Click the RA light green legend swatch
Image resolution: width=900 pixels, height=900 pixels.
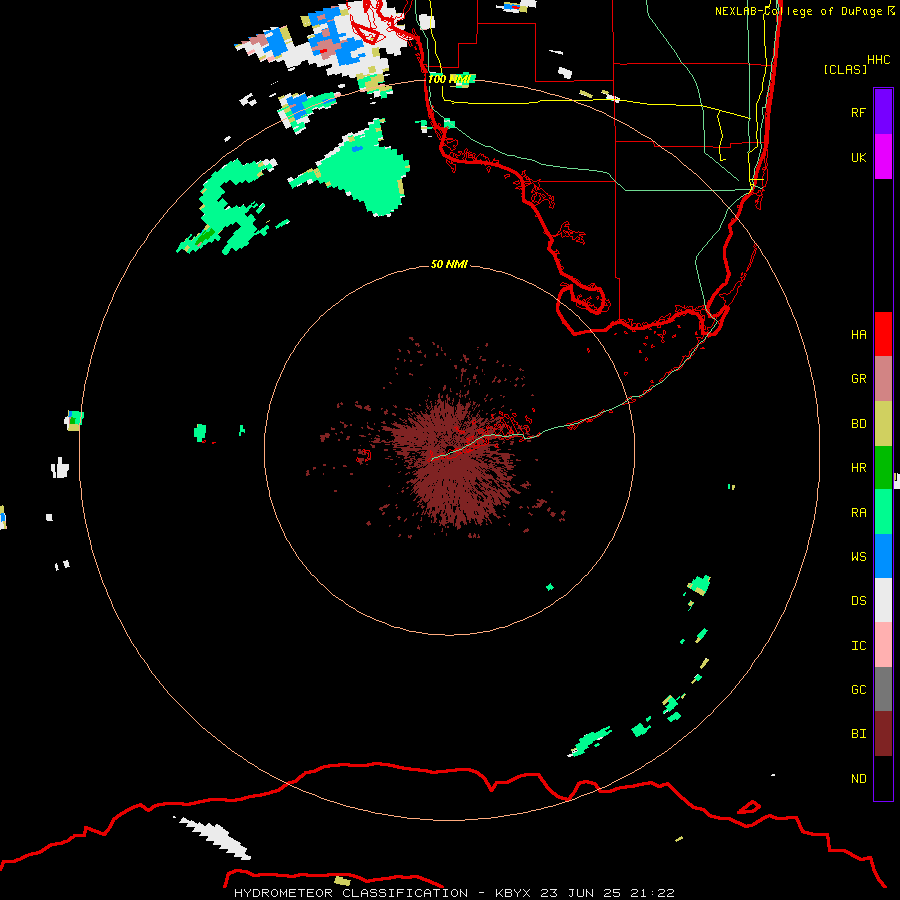[x=883, y=512]
